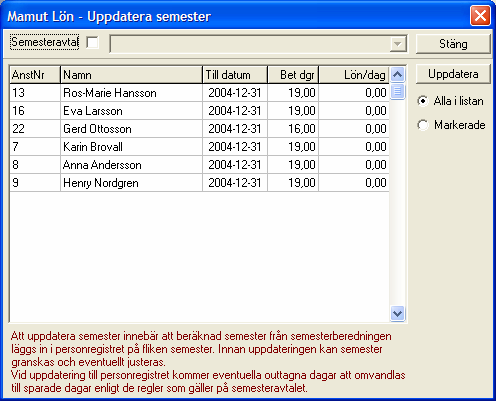
Task: Click Henry Nordgren's 0,00 Lön/dag value
Action: pyautogui.click(x=354, y=183)
